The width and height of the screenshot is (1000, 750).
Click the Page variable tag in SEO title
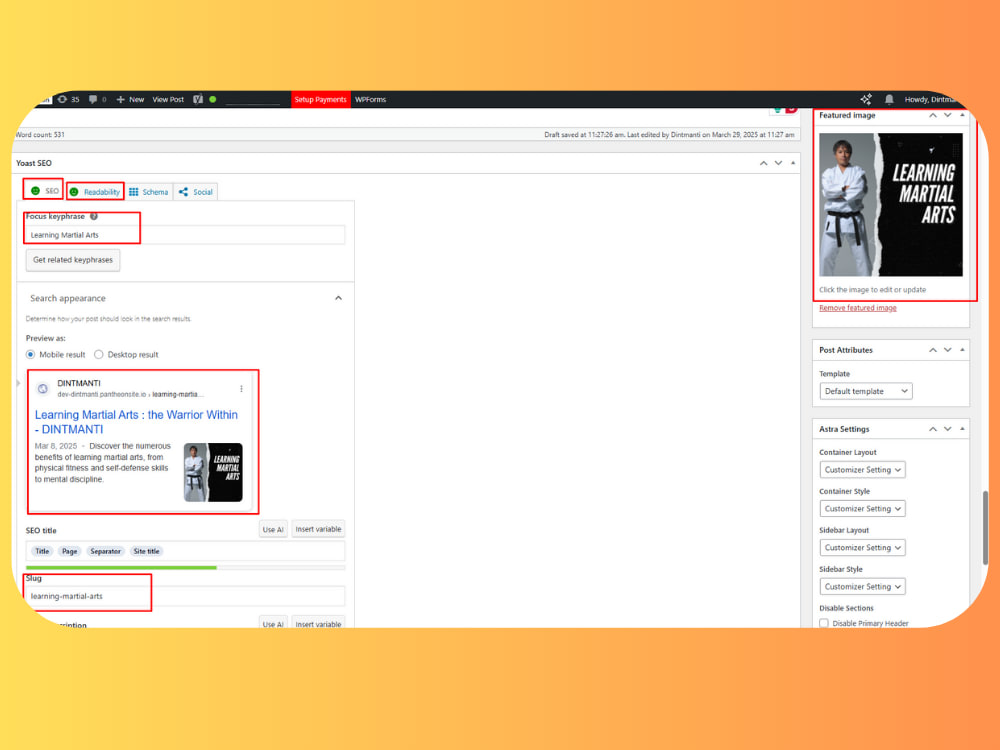click(x=70, y=551)
